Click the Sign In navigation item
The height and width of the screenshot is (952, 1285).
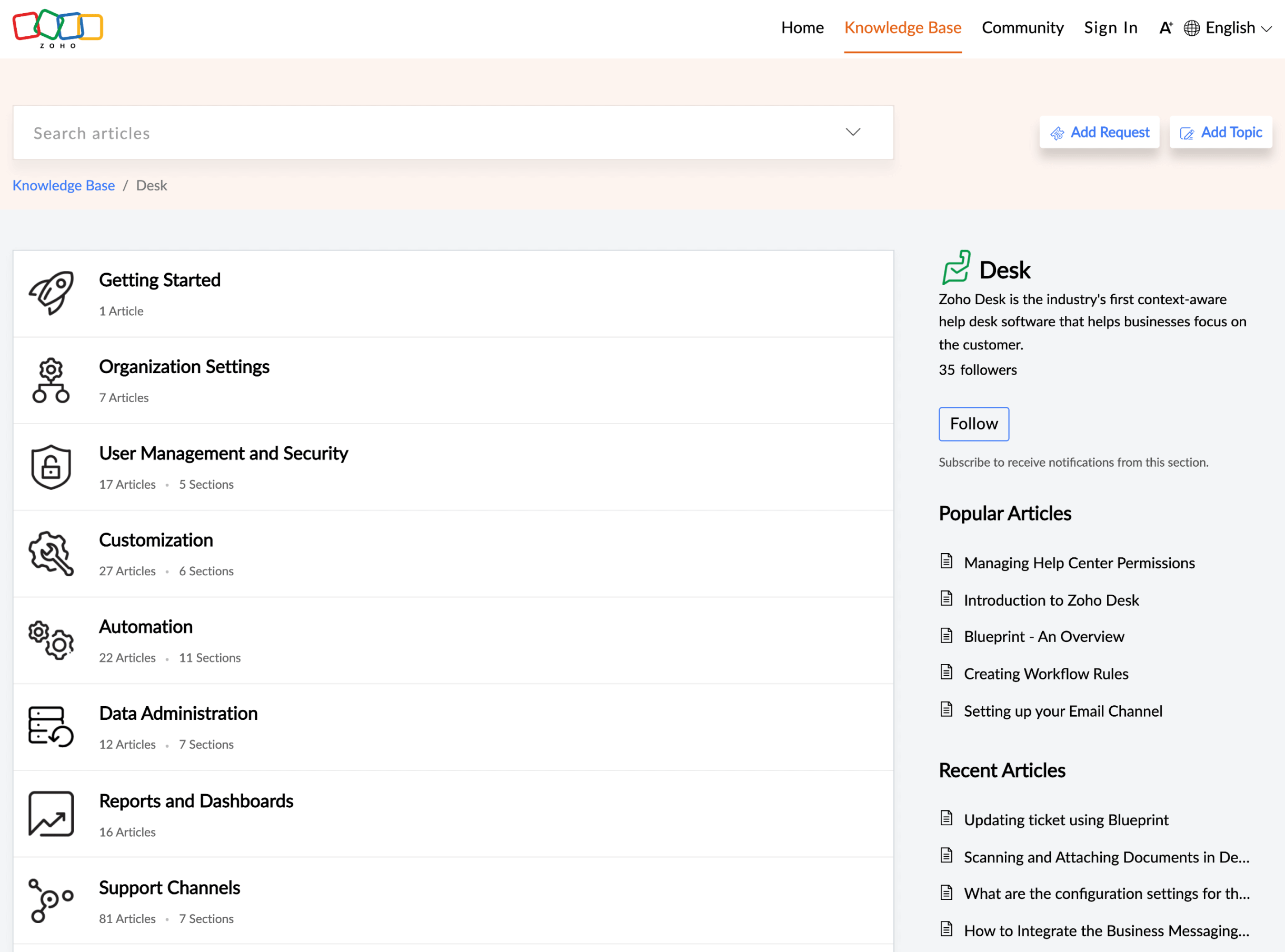[1111, 28]
